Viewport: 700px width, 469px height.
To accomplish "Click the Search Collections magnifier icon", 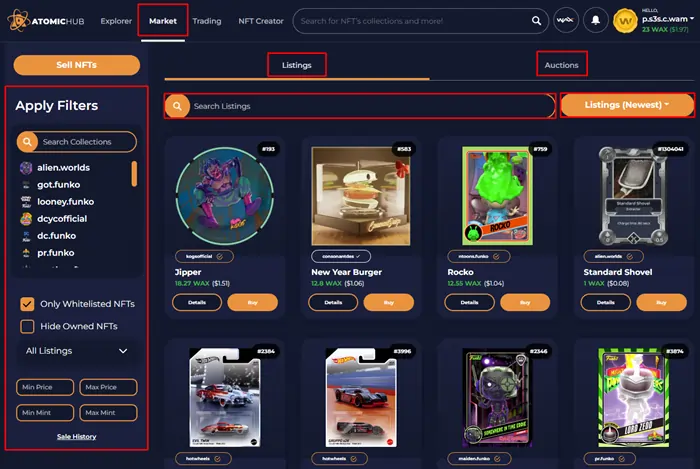I will tap(27, 142).
